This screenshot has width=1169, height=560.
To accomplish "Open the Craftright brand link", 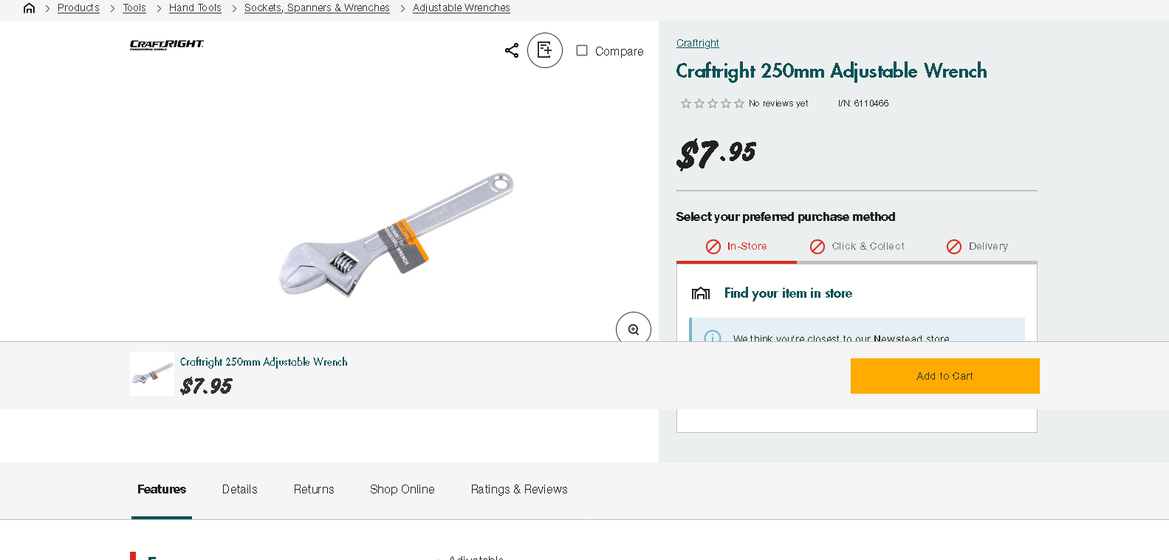I will [x=697, y=43].
